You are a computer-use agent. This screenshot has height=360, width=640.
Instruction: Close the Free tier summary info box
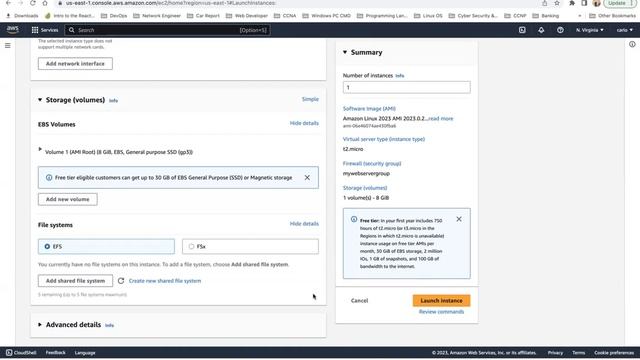coord(459,219)
